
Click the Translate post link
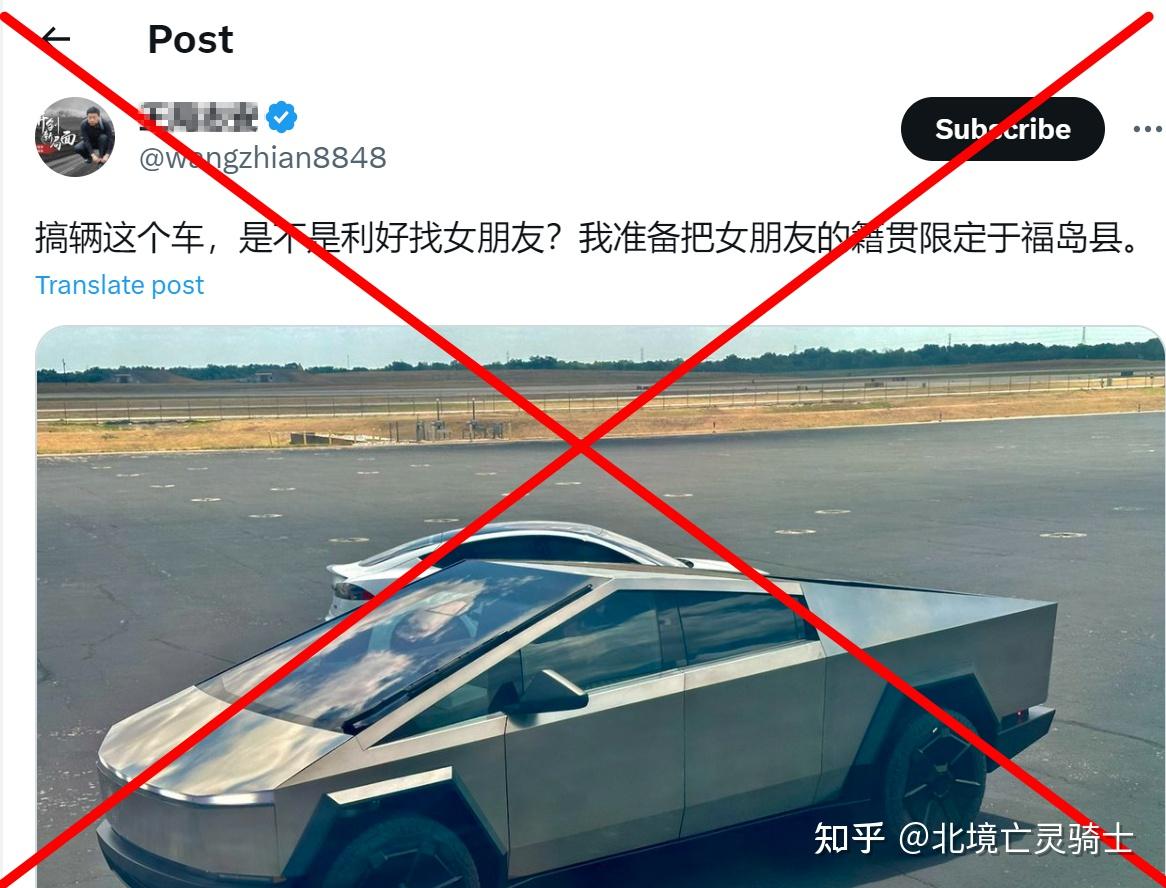120,285
